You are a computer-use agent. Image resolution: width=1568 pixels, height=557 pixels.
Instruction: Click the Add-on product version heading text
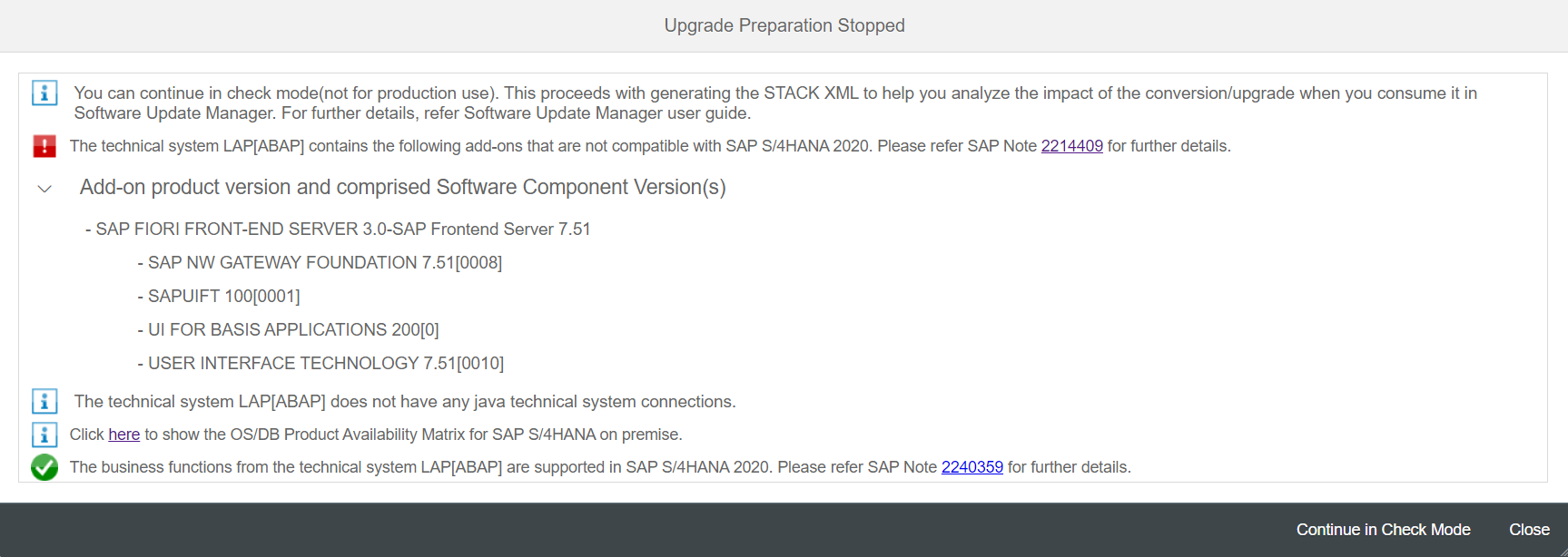click(403, 187)
